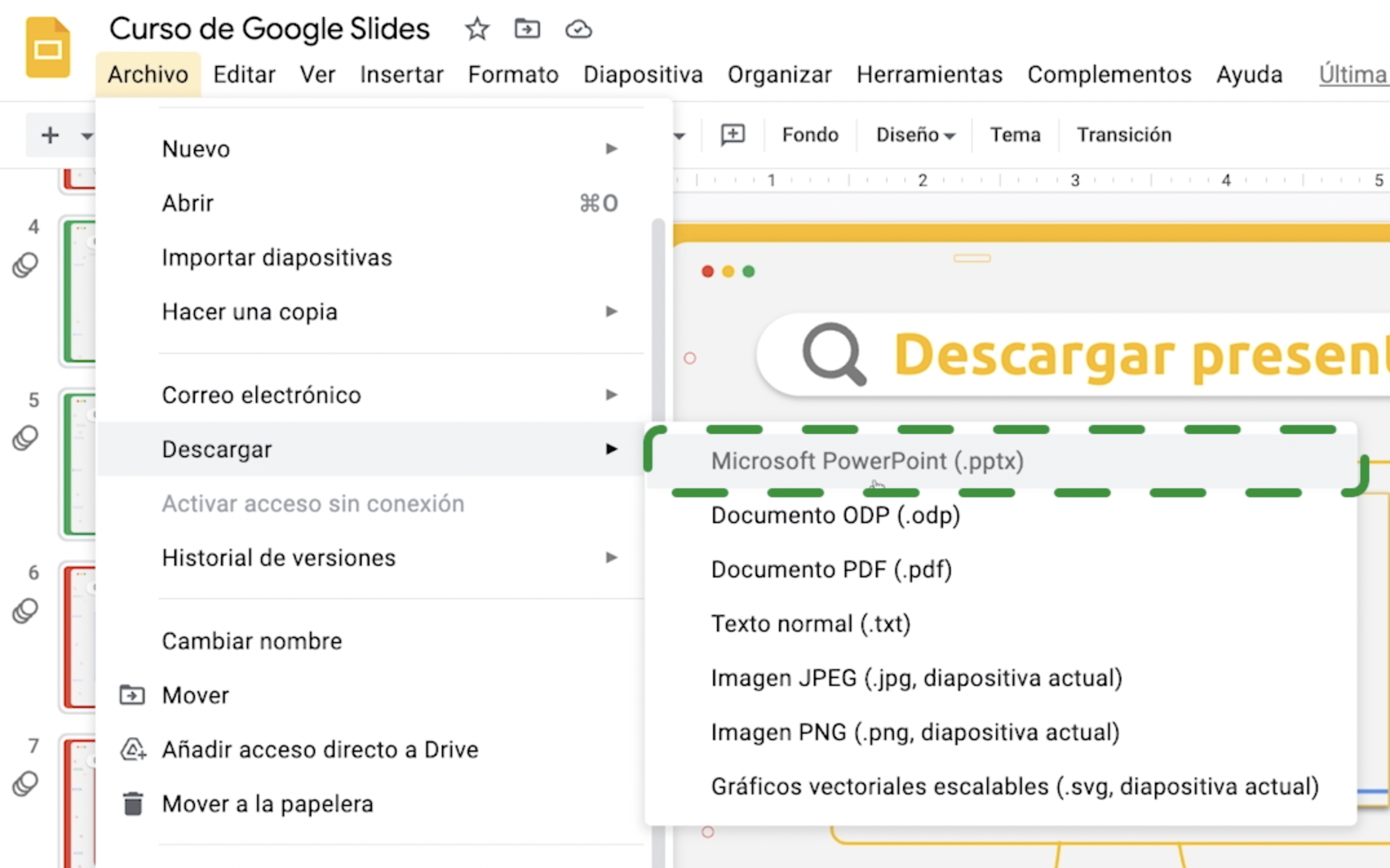Select Microsoft PowerPoint (.pptx) download option
Image resolution: width=1390 pixels, height=868 pixels.
pos(867,460)
